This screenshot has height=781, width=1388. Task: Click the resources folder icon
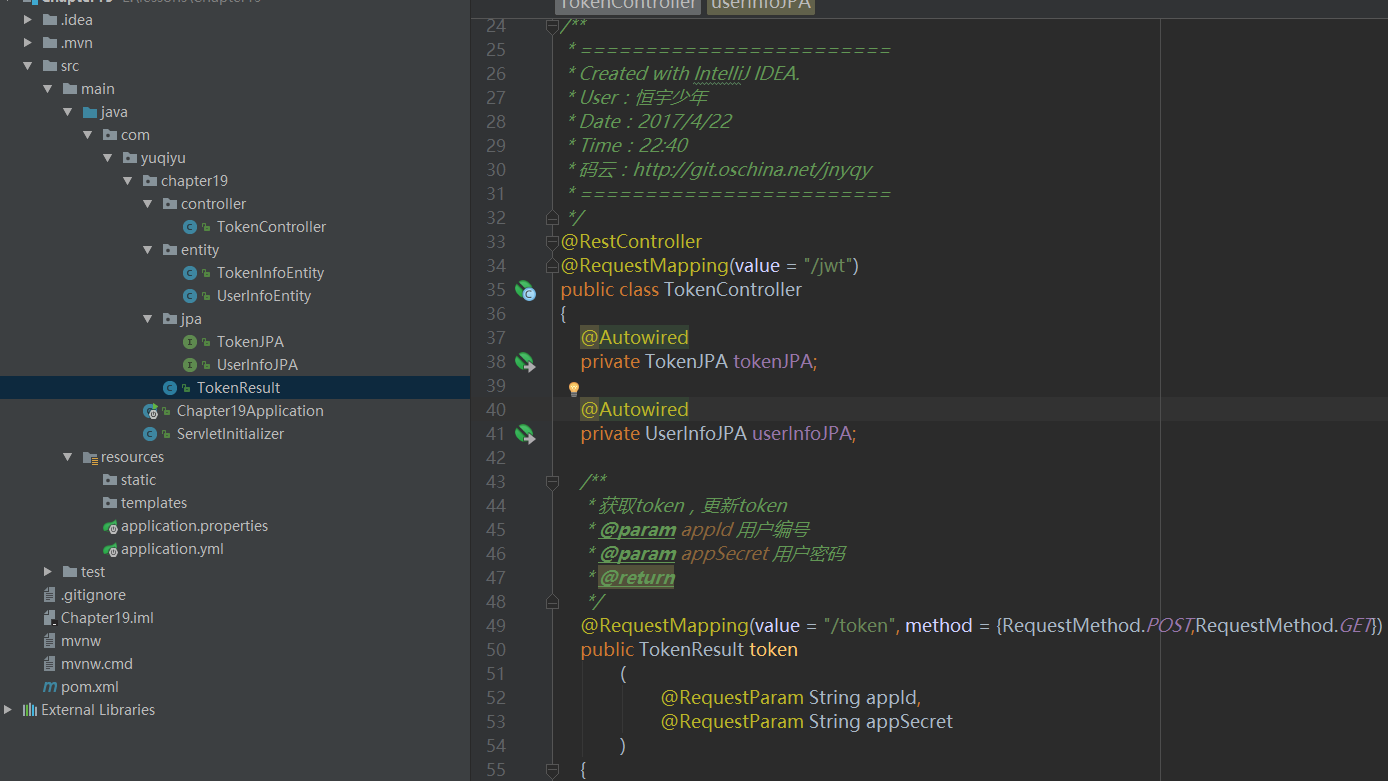pos(90,457)
